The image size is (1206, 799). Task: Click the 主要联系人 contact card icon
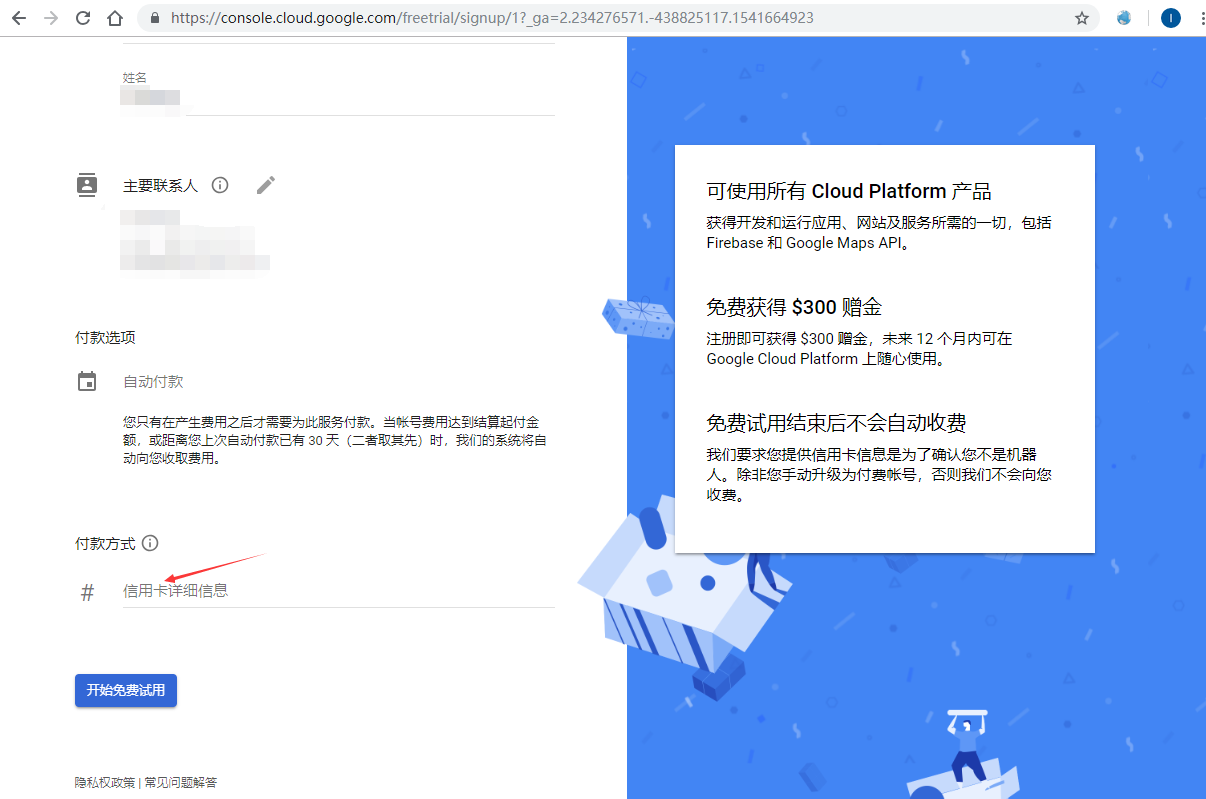87,185
